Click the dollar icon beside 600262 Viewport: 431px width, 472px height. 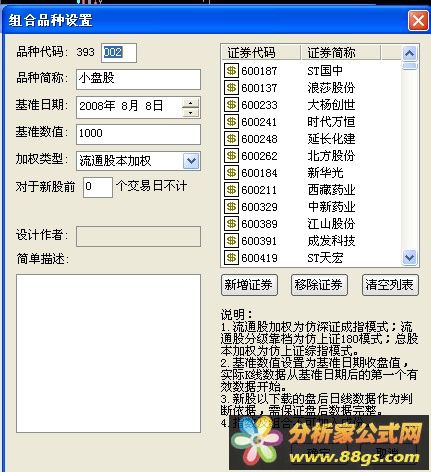pyautogui.click(x=231, y=156)
